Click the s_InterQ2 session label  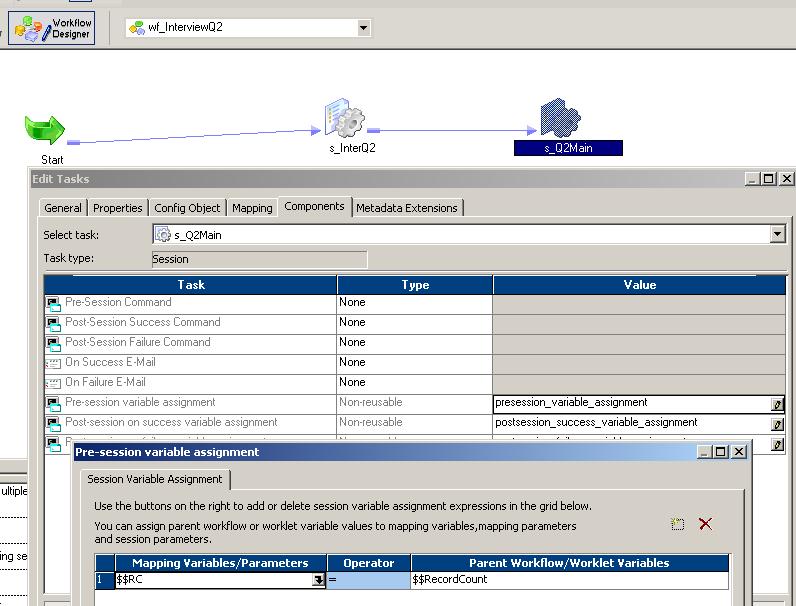352,148
